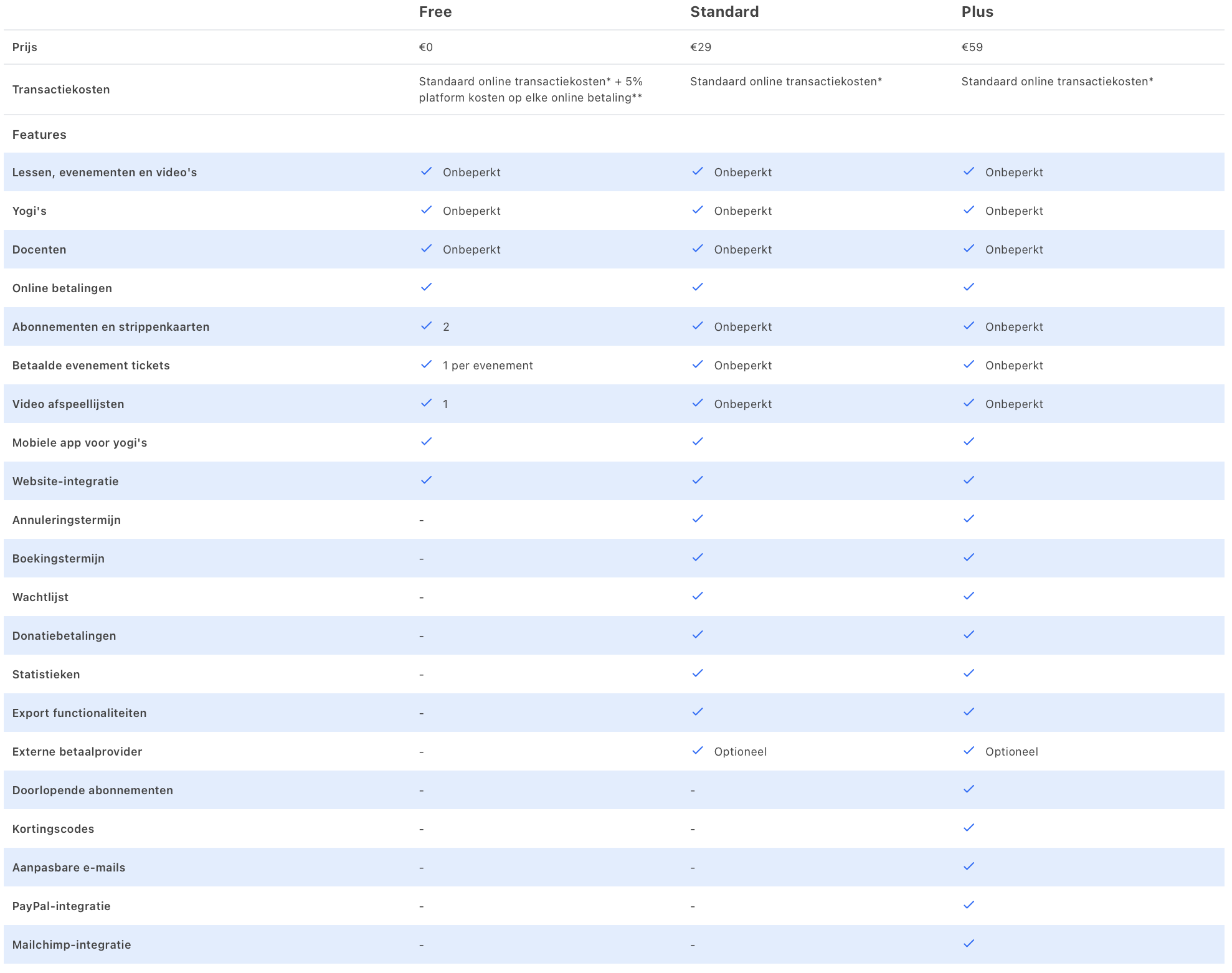Click Plus checkmark for Mailchimp-integratie
This screenshot has height=973, width=1232.
[969, 944]
